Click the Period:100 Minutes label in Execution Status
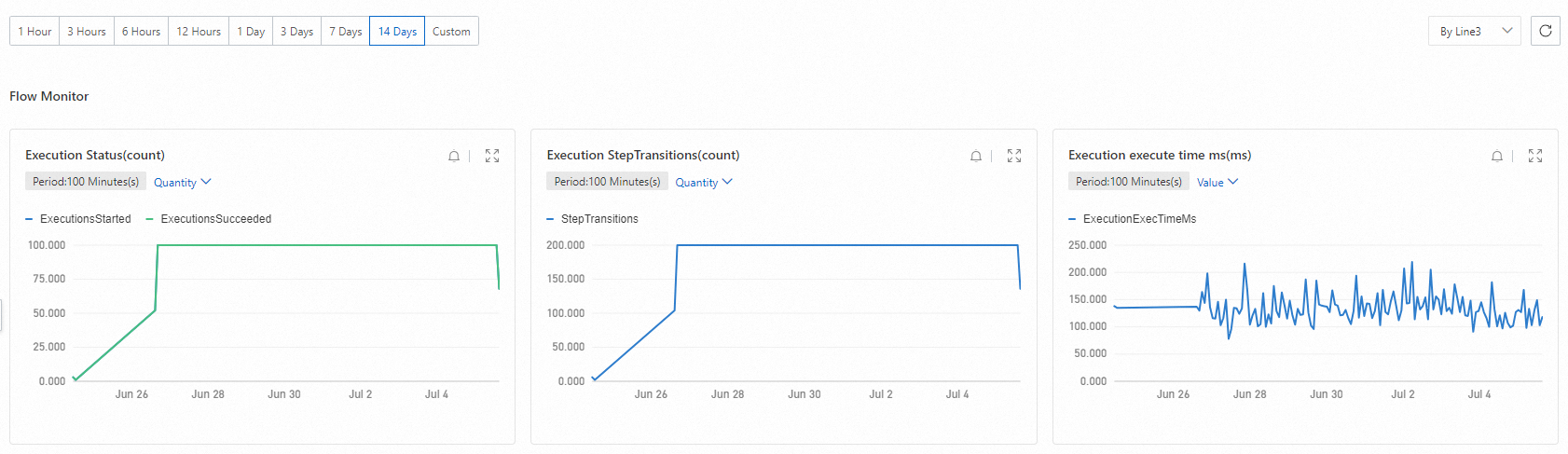 coord(86,182)
